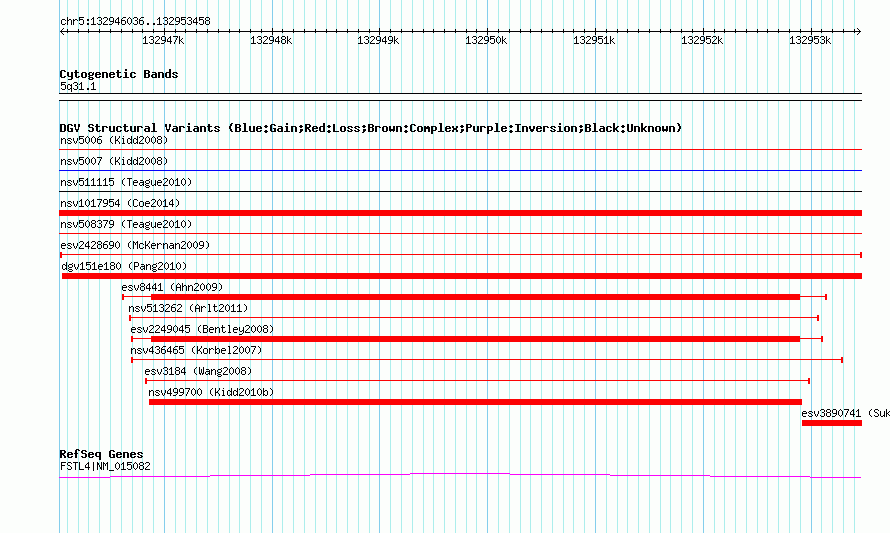Click the 132948k ruler tick label
The height and width of the screenshot is (533, 890).
coord(271,40)
